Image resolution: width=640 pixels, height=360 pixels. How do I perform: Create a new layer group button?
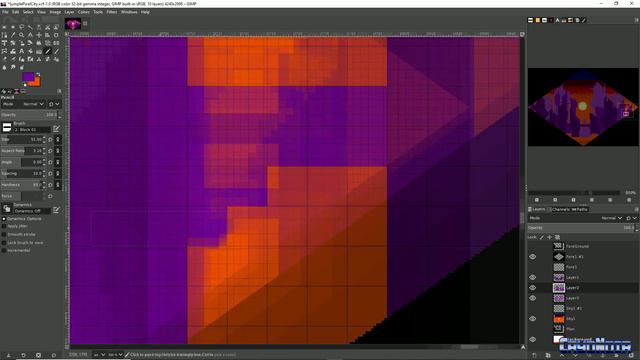click(x=548, y=355)
